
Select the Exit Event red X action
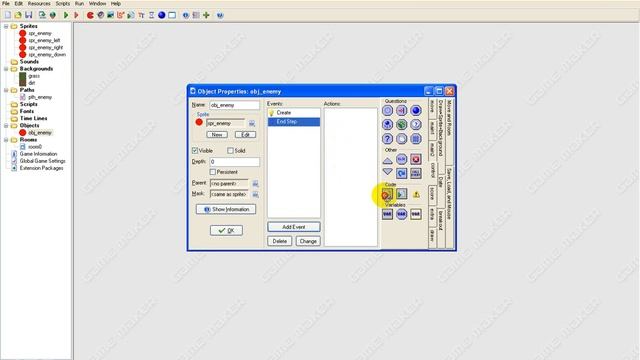(416, 159)
